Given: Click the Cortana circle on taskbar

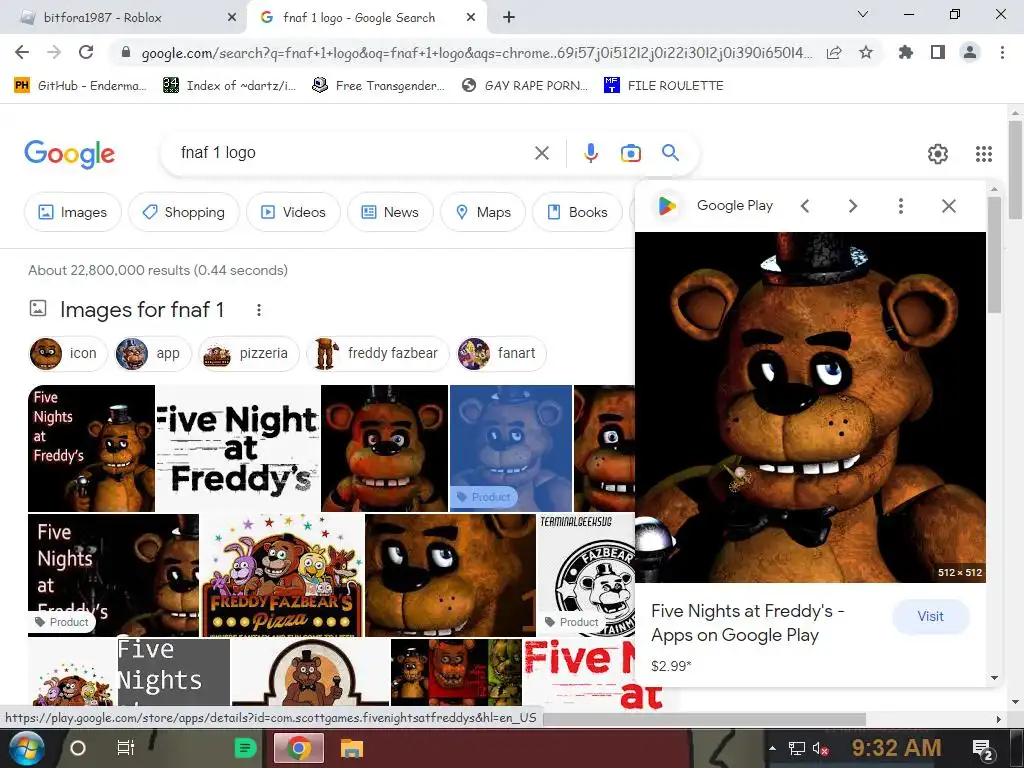Looking at the screenshot, I should 78,748.
